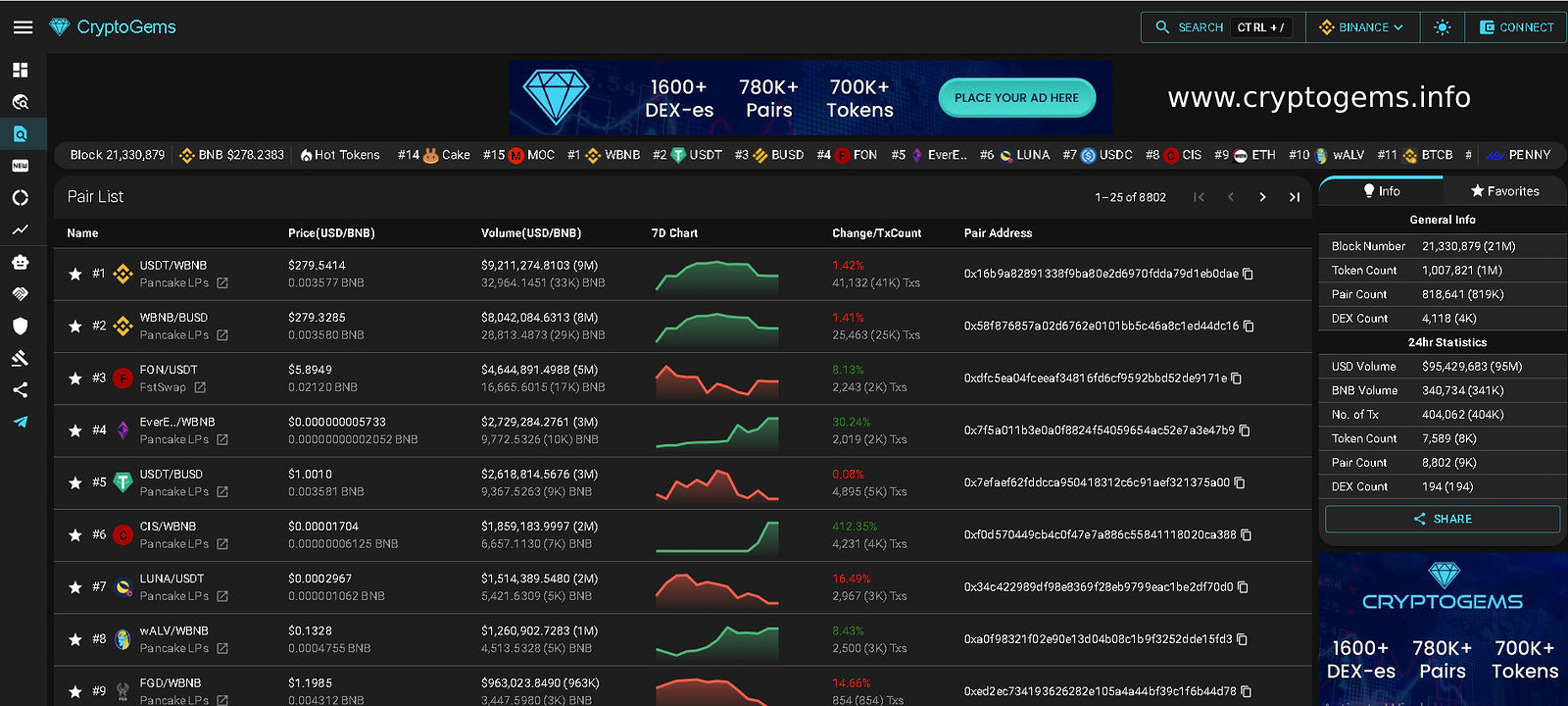Open the trending line chart icon in sidebar

coord(21,230)
